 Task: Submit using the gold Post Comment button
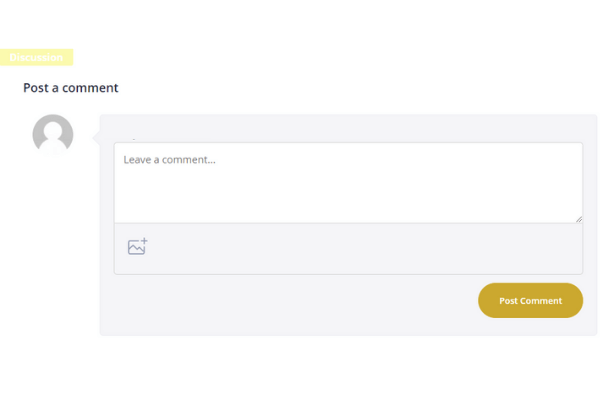(x=530, y=300)
